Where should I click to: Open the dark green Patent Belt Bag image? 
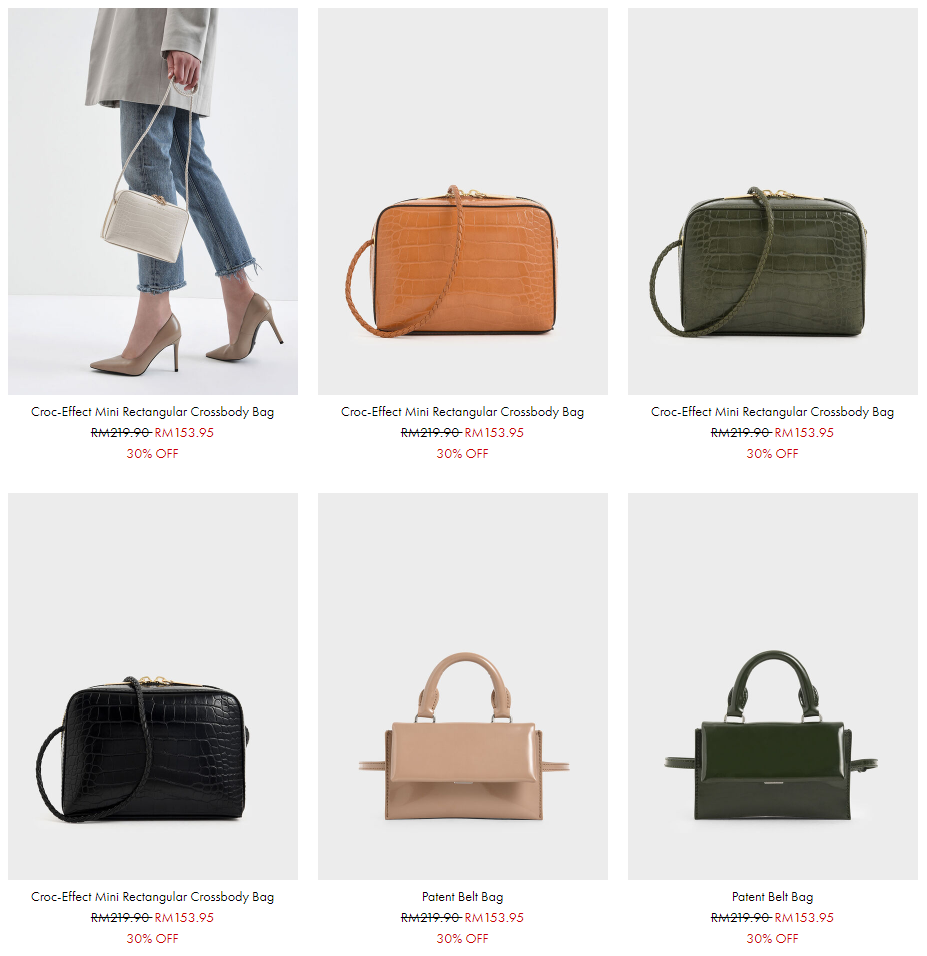773,686
